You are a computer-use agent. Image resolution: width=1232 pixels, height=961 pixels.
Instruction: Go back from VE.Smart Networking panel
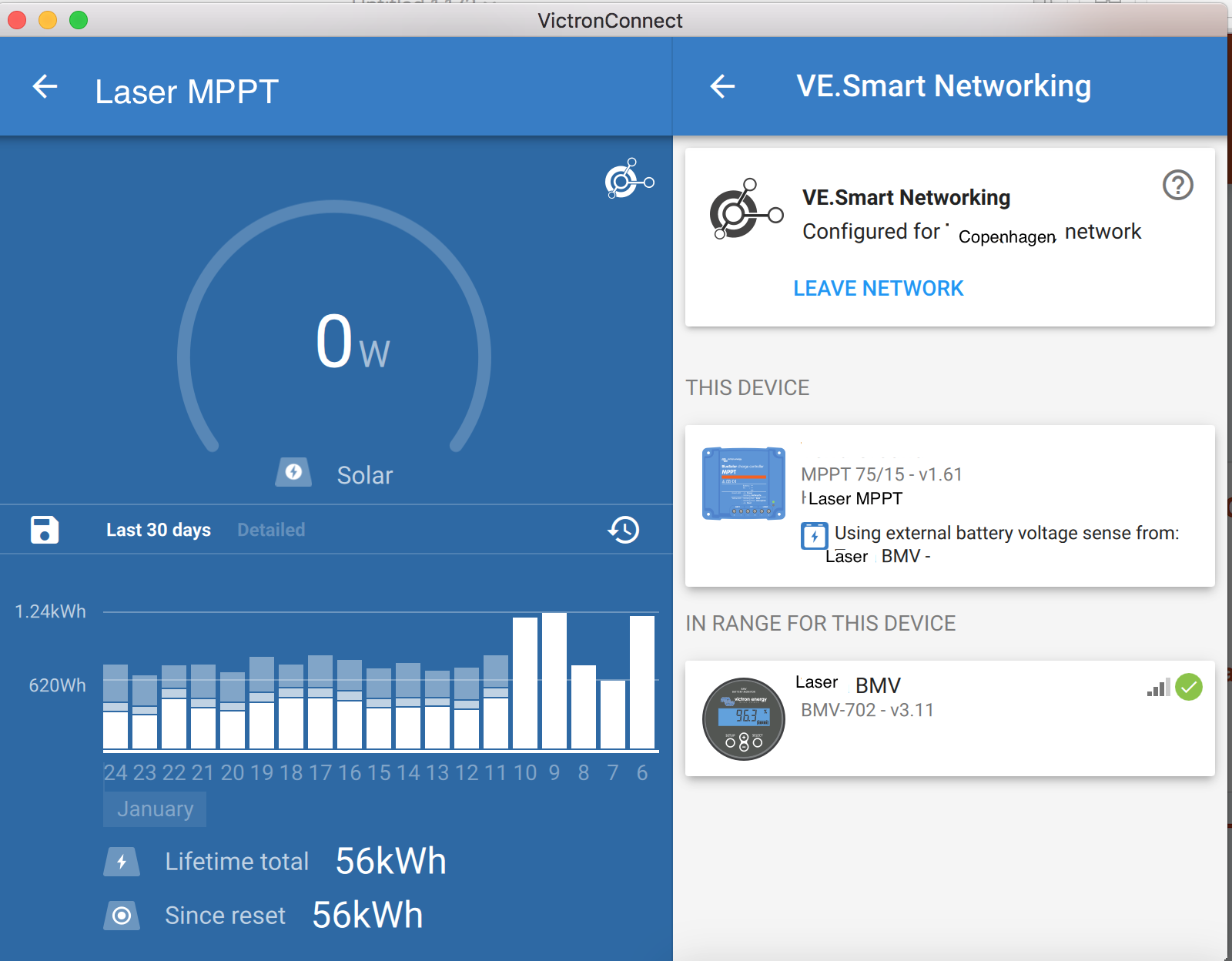point(722,86)
